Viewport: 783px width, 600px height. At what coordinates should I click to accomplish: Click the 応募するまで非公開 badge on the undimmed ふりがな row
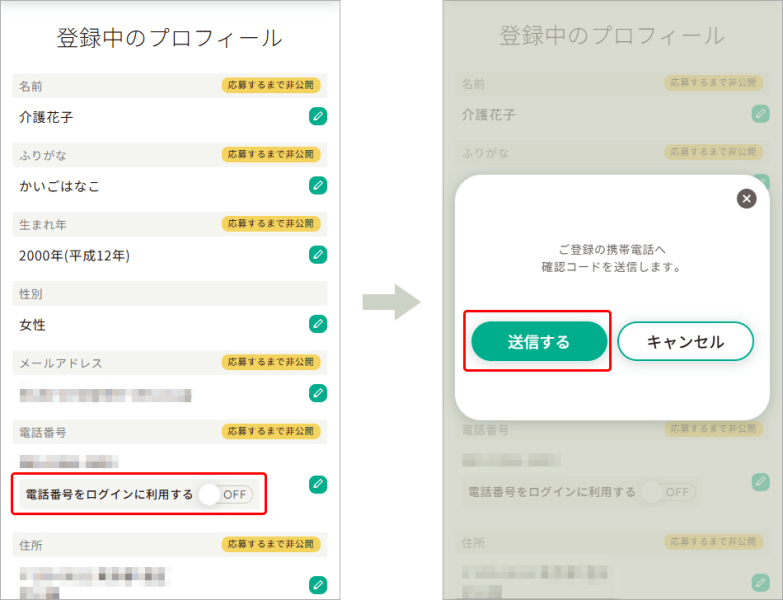pyautogui.click(x=271, y=154)
